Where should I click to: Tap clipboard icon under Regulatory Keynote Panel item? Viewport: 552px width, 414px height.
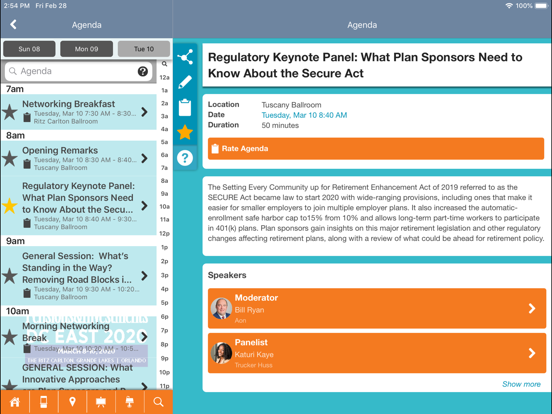27,223
